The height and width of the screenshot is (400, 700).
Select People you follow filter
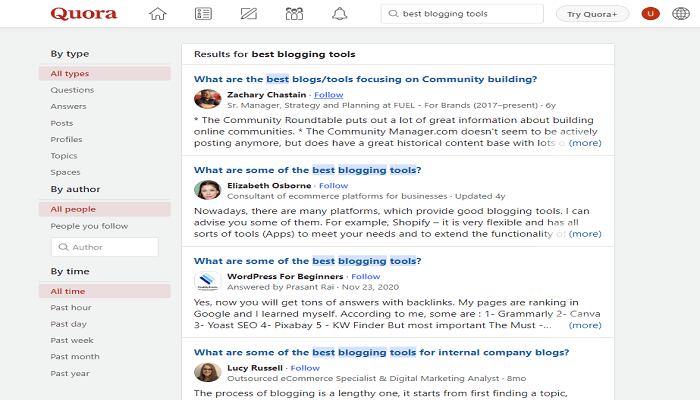pyautogui.click(x=89, y=226)
